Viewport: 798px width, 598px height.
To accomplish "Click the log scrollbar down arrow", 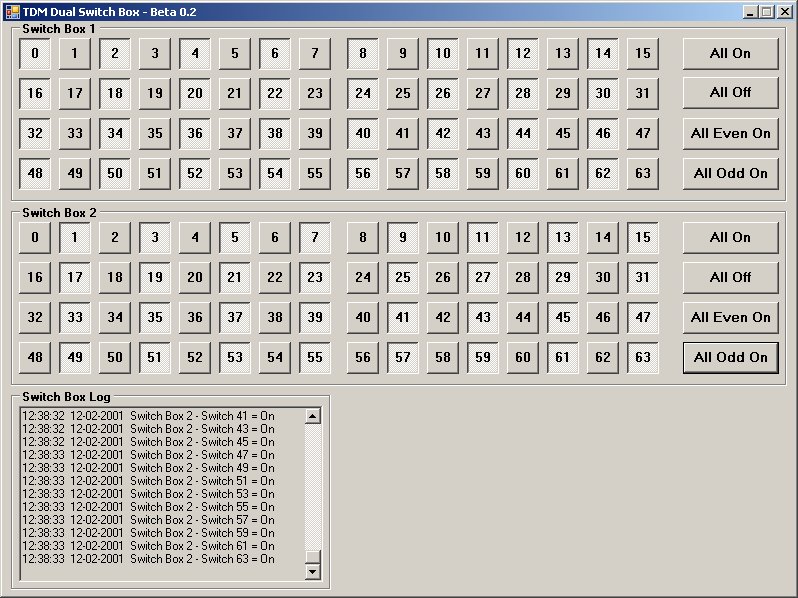I will pos(312,572).
